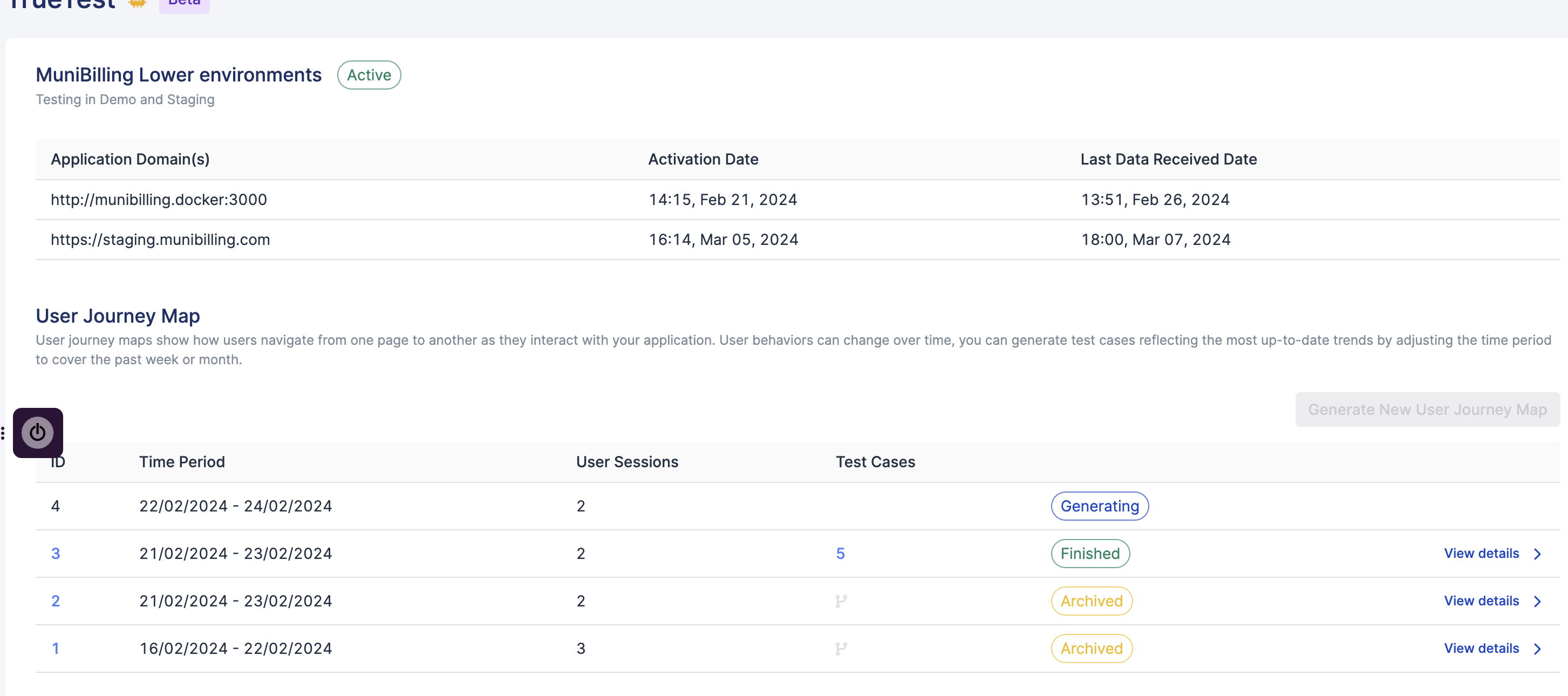Click the branch icon in row 1

click(841, 649)
